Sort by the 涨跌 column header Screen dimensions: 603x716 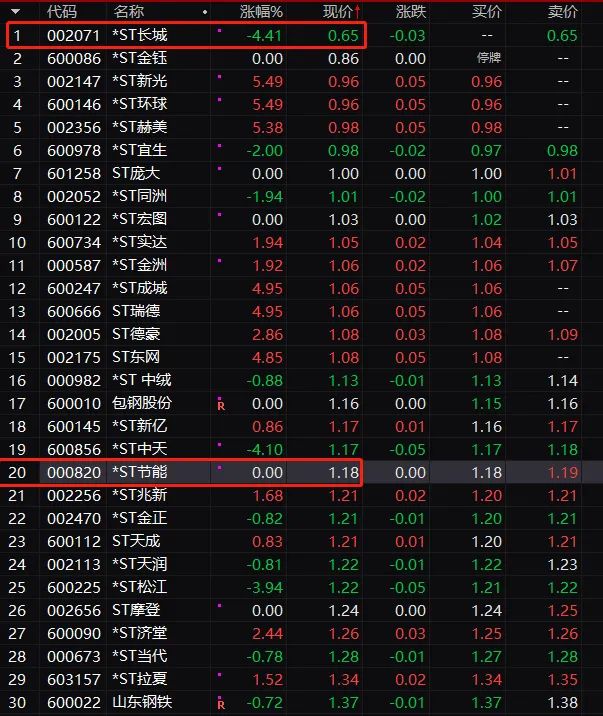coord(410,12)
